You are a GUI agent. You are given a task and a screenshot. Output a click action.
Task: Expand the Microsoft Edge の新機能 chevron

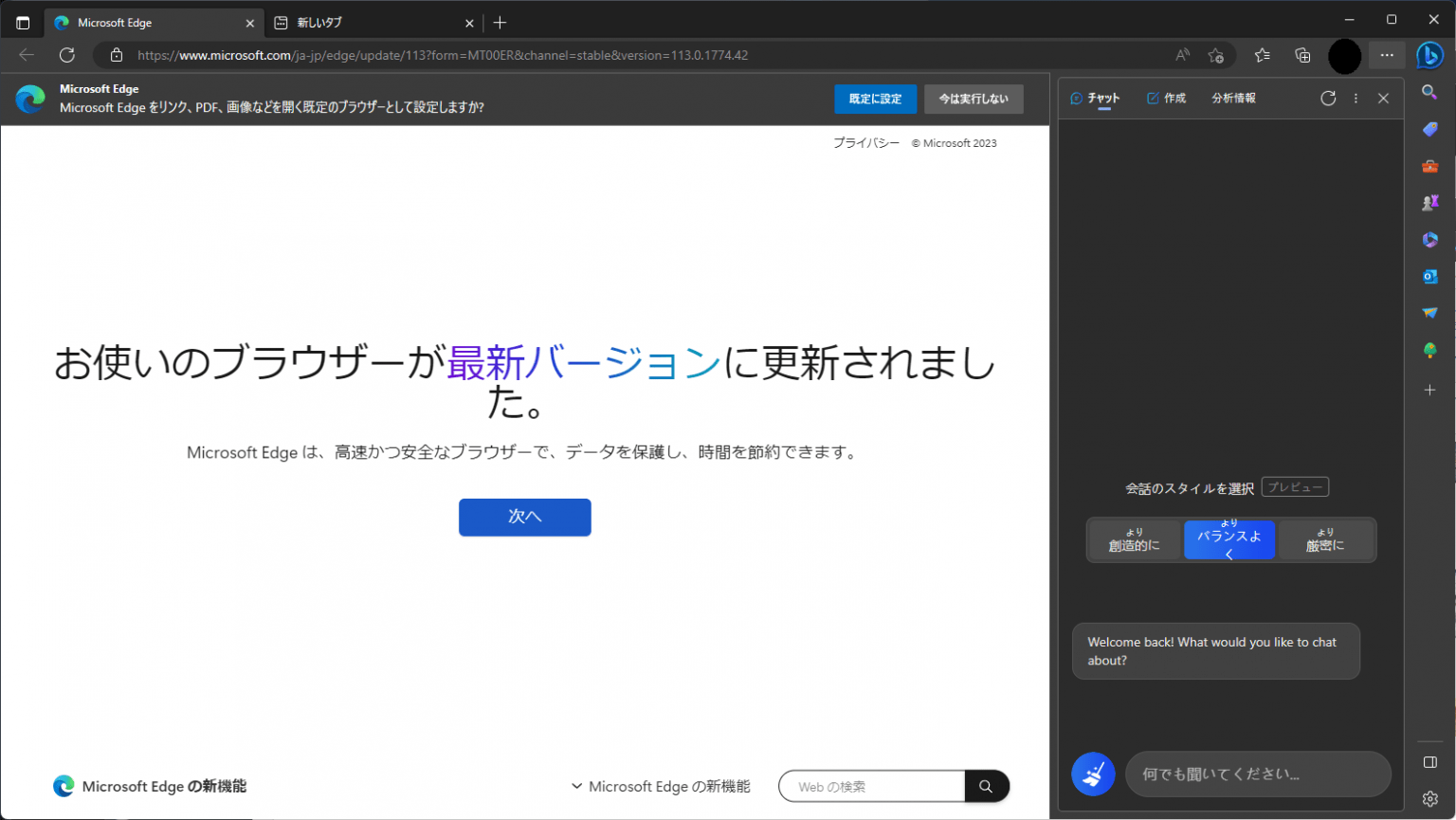click(x=576, y=786)
